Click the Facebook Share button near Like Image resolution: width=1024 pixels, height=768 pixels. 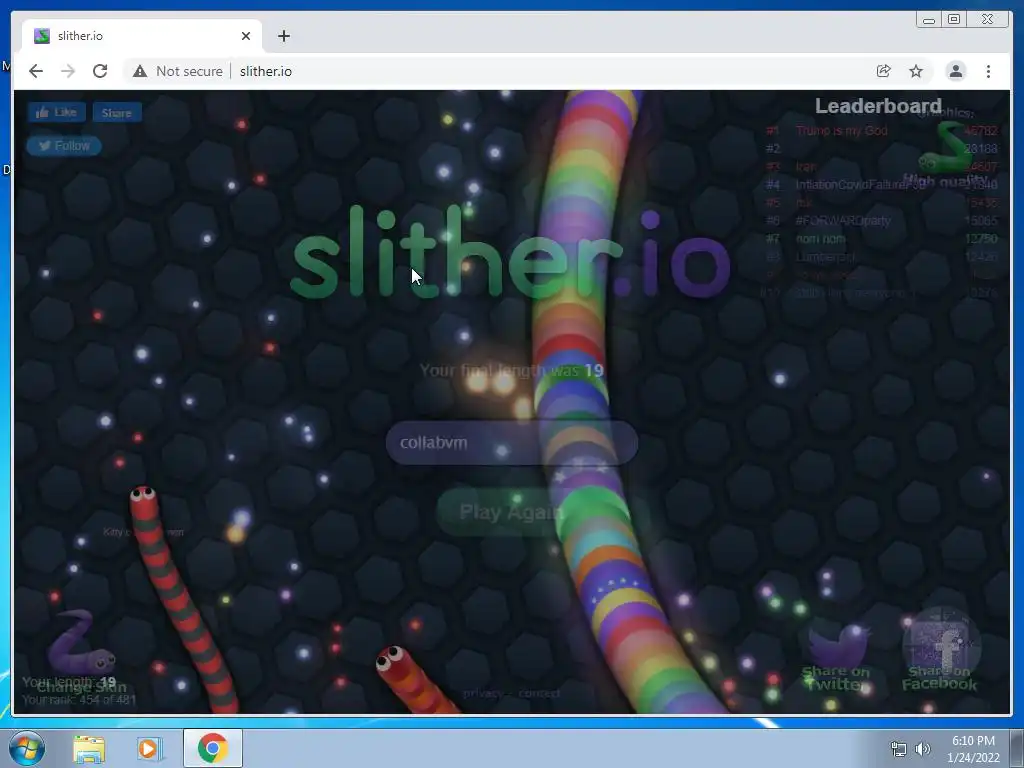click(117, 112)
